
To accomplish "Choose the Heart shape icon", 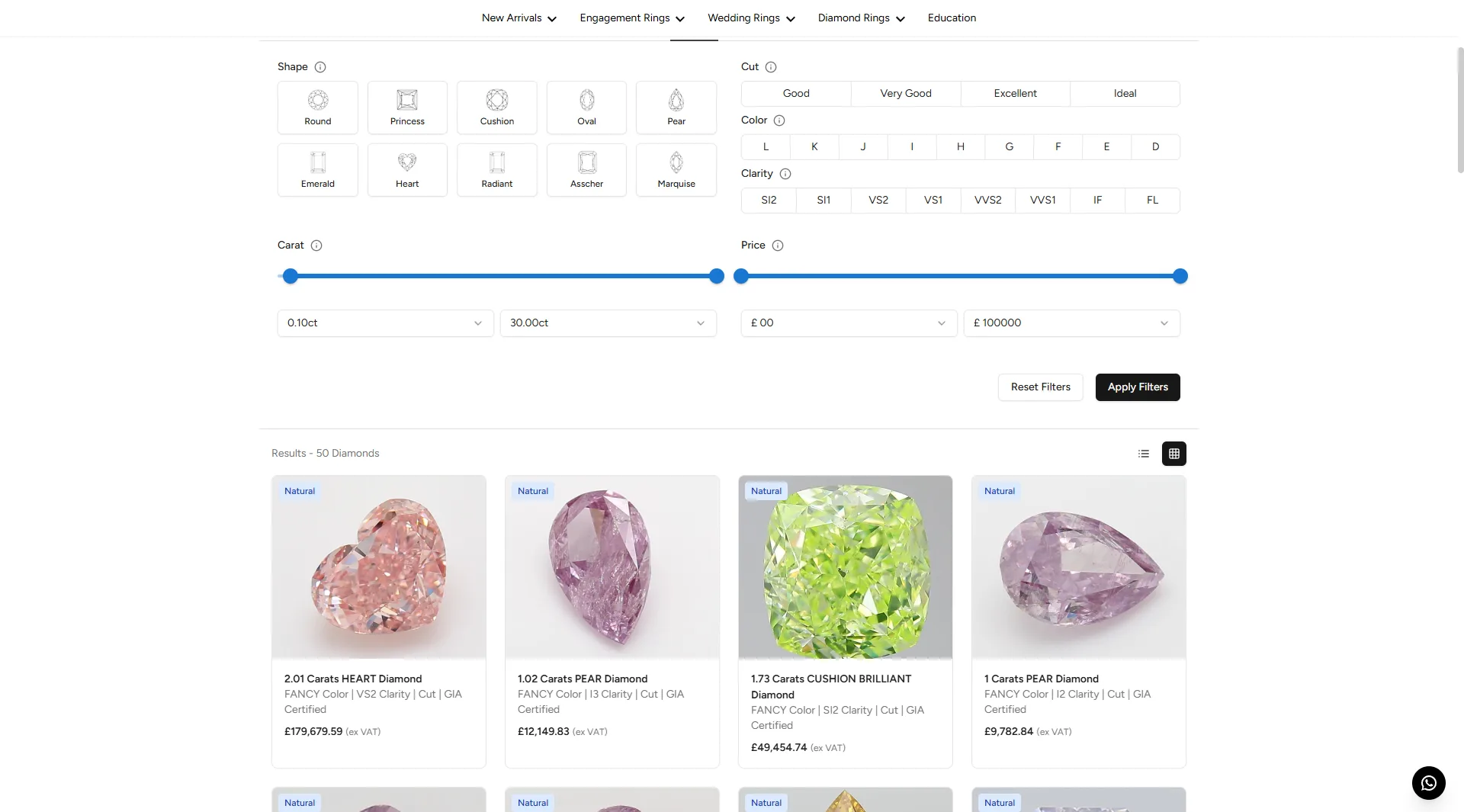I will [x=407, y=170].
